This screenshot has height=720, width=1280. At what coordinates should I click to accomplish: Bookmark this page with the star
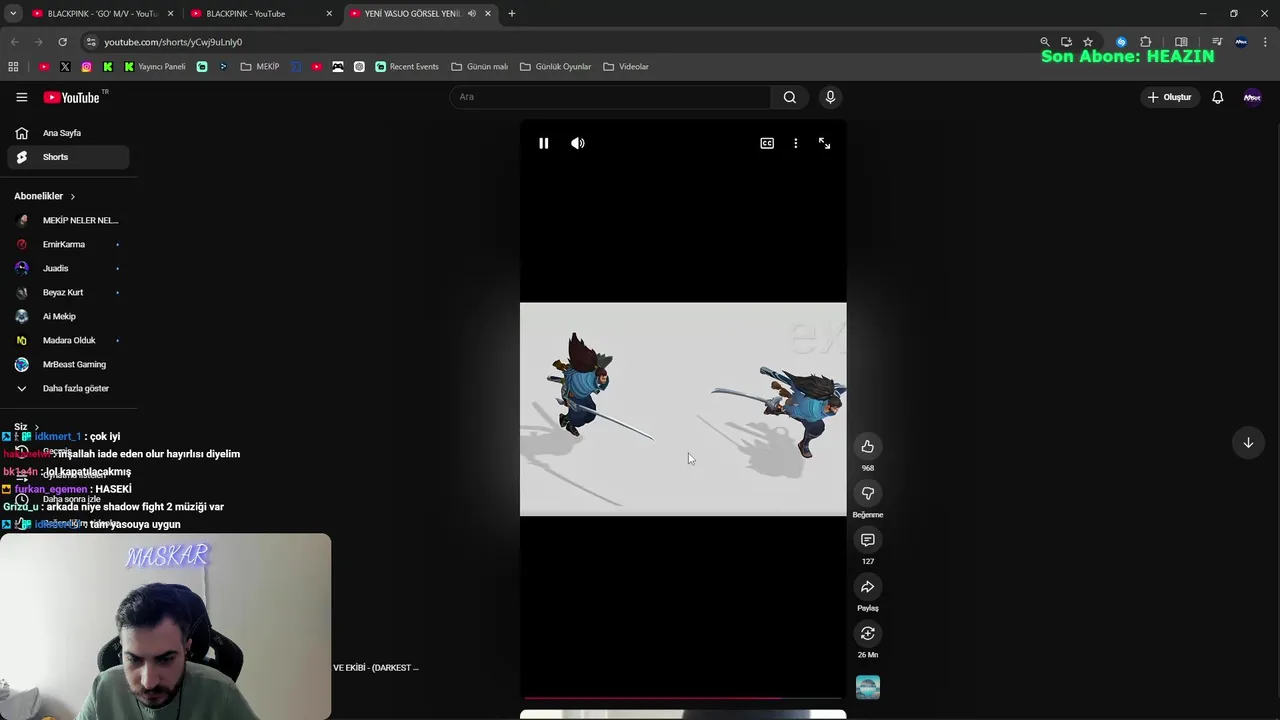1088,42
